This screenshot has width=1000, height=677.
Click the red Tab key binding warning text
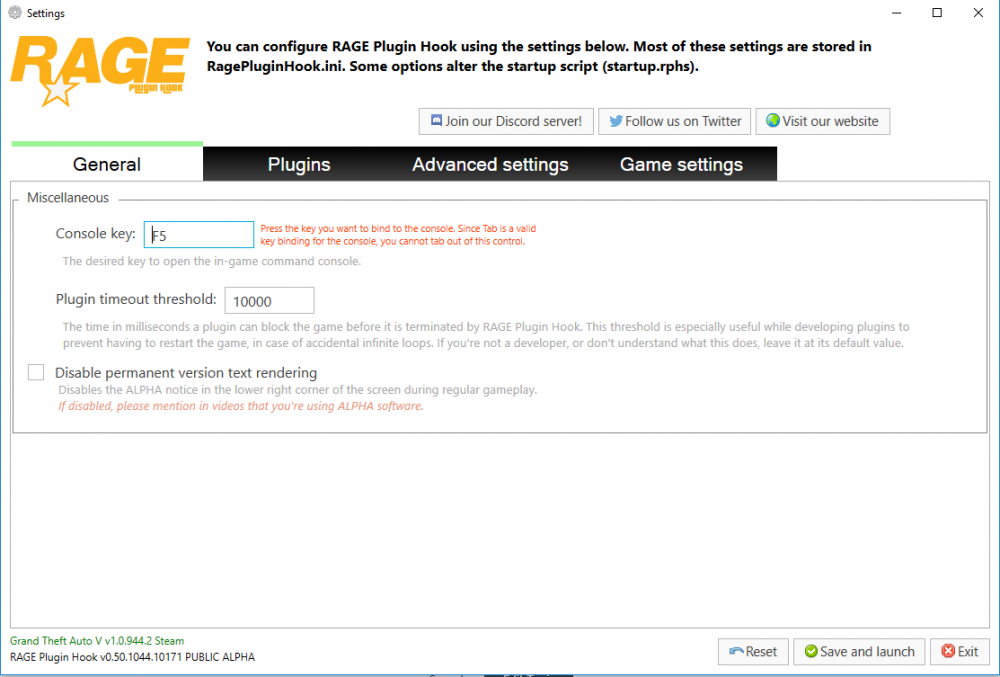click(398, 235)
